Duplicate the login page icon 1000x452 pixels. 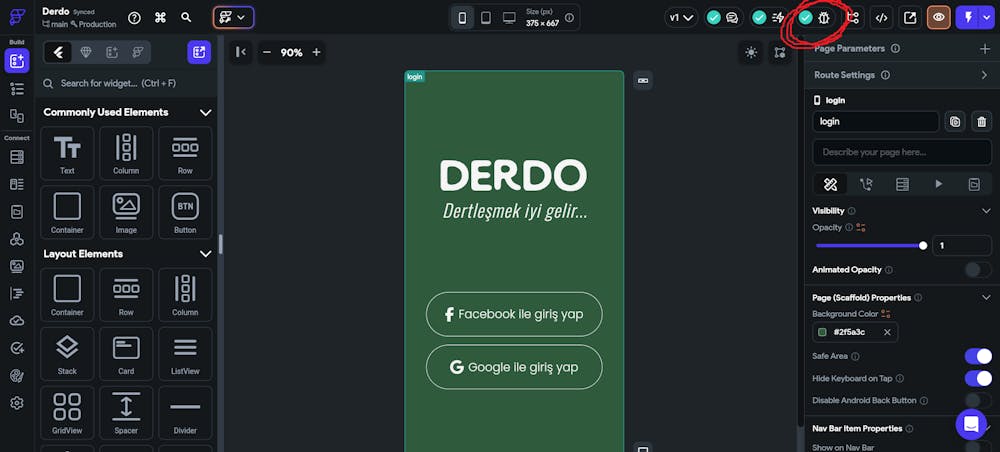[955, 121]
